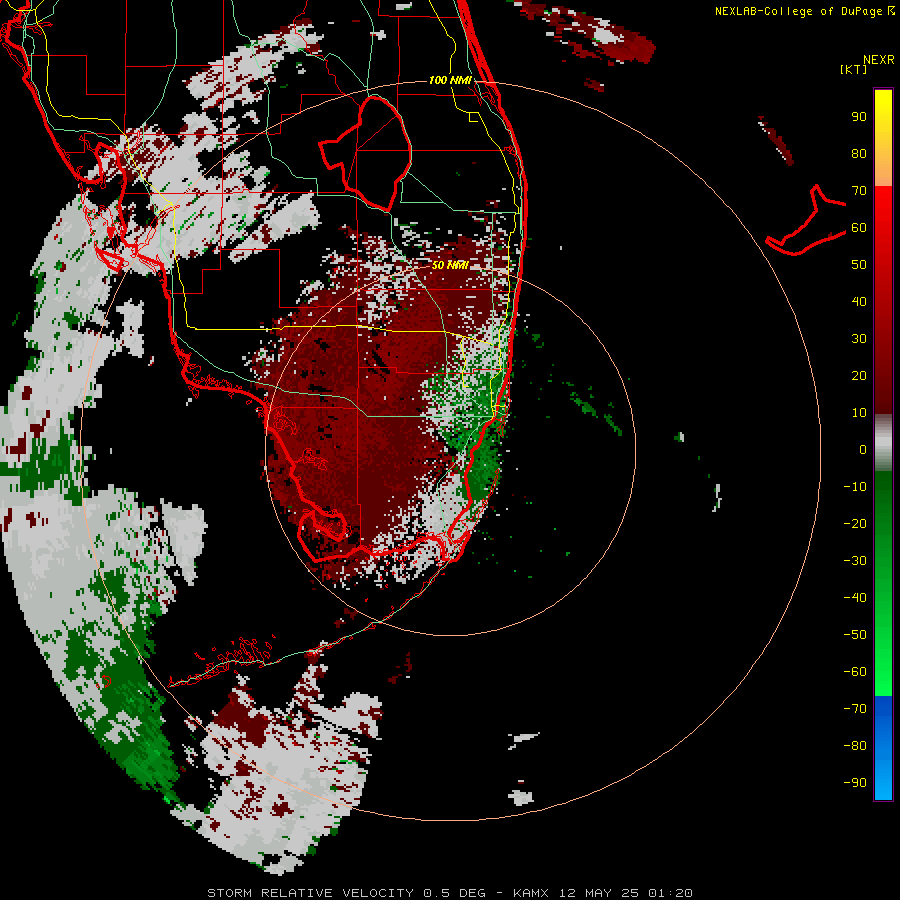Select the 90 value on the velocity scale
This screenshot has height=900, width=900.
pos(859,117)
